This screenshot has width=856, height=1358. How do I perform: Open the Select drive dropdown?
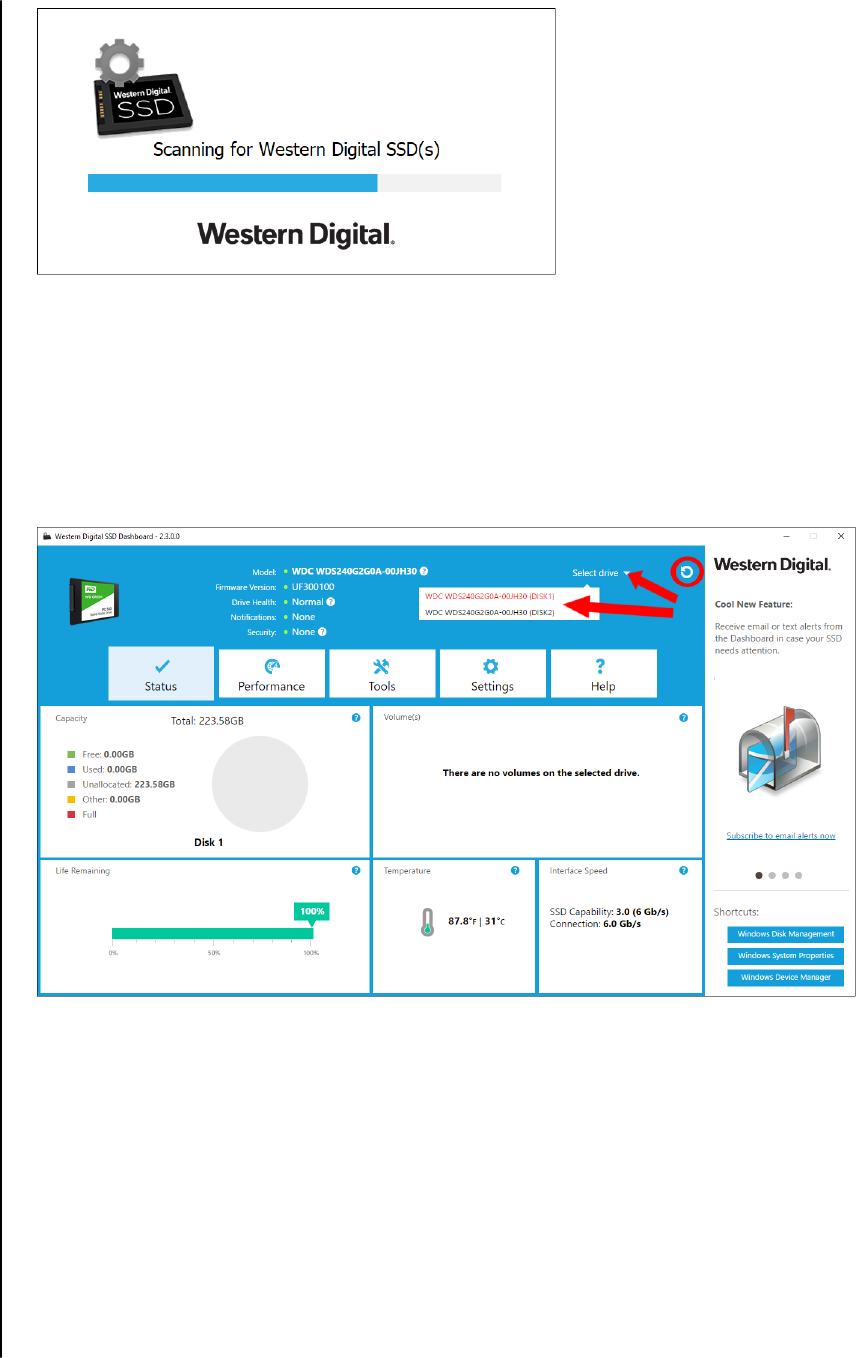click(x=600, y=573)
